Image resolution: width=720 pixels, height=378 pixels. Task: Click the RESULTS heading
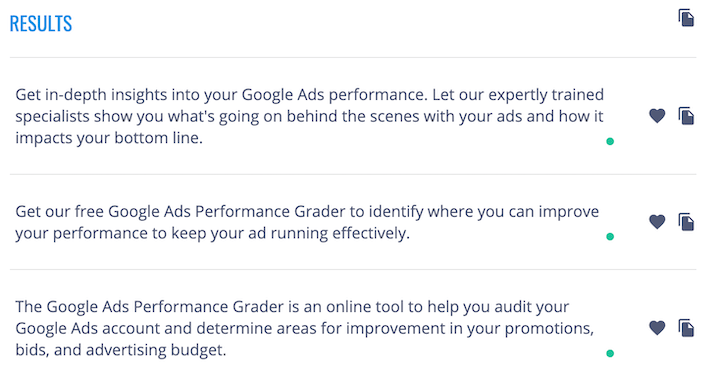(x=41, y=24)
